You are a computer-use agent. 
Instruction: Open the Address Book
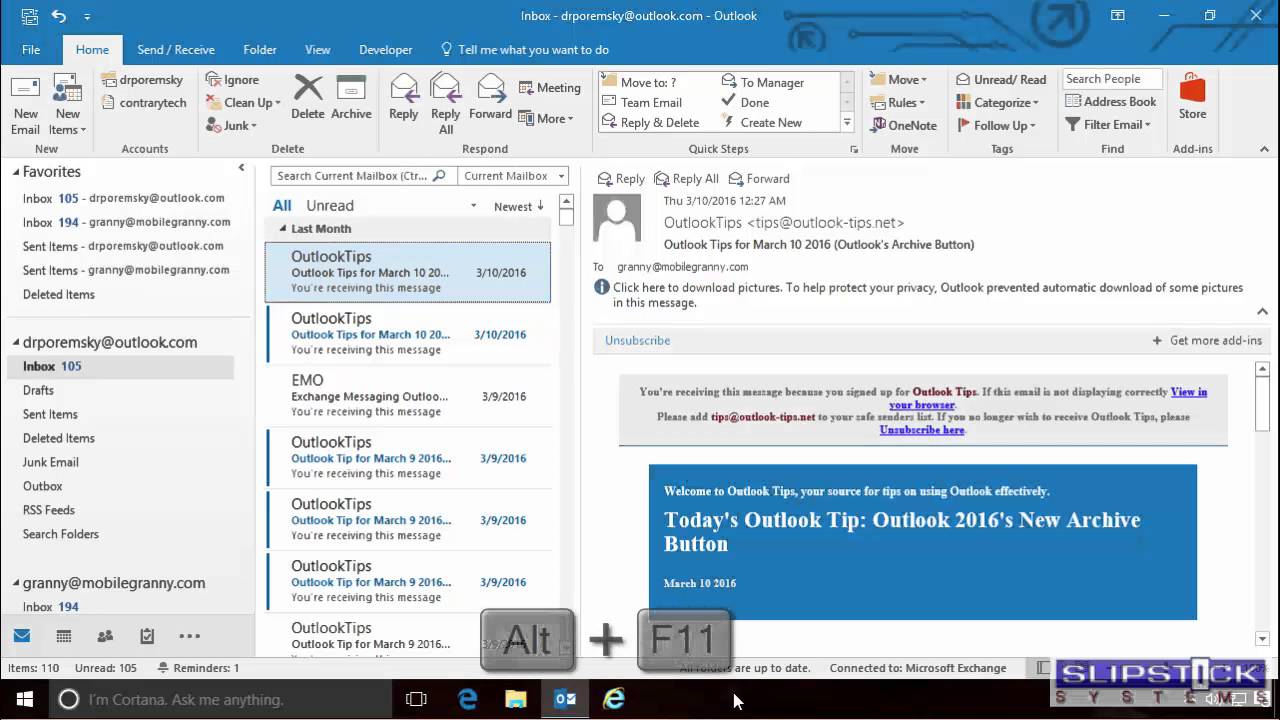pos(1111,101)
